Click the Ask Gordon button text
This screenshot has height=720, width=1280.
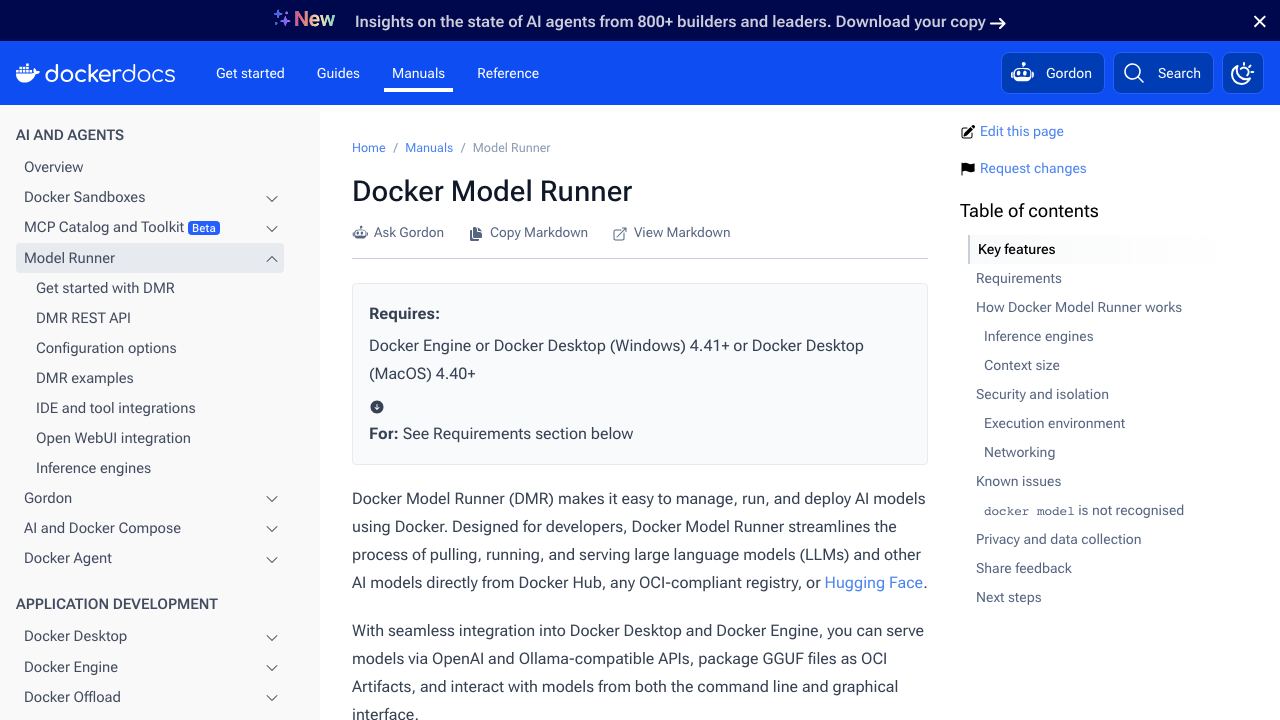pos(409,233)
